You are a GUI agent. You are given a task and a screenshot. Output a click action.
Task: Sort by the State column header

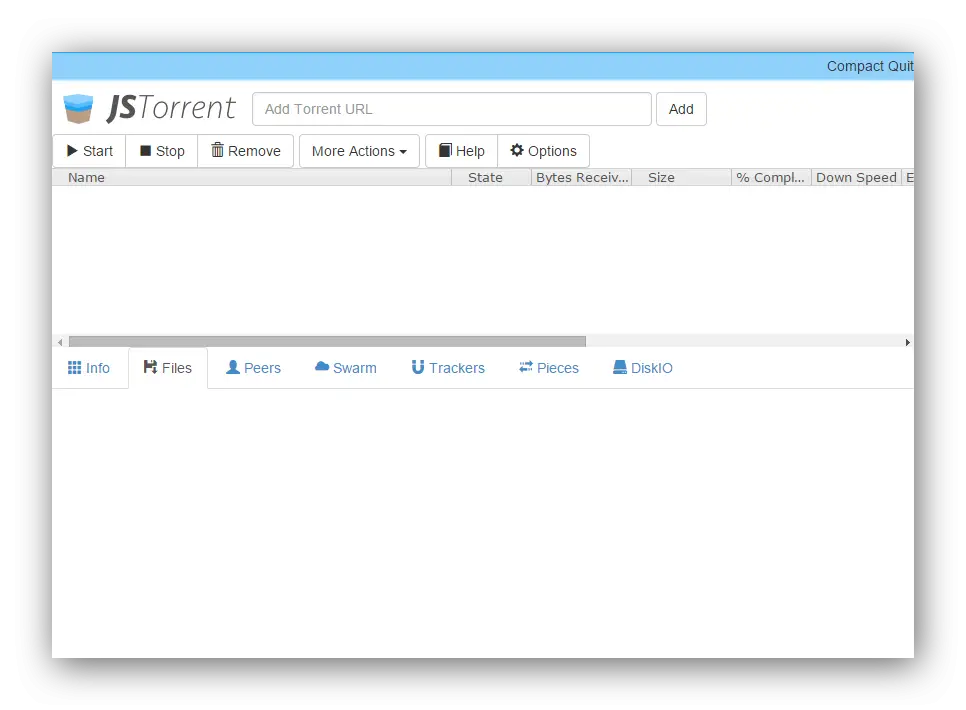[492, 178]
